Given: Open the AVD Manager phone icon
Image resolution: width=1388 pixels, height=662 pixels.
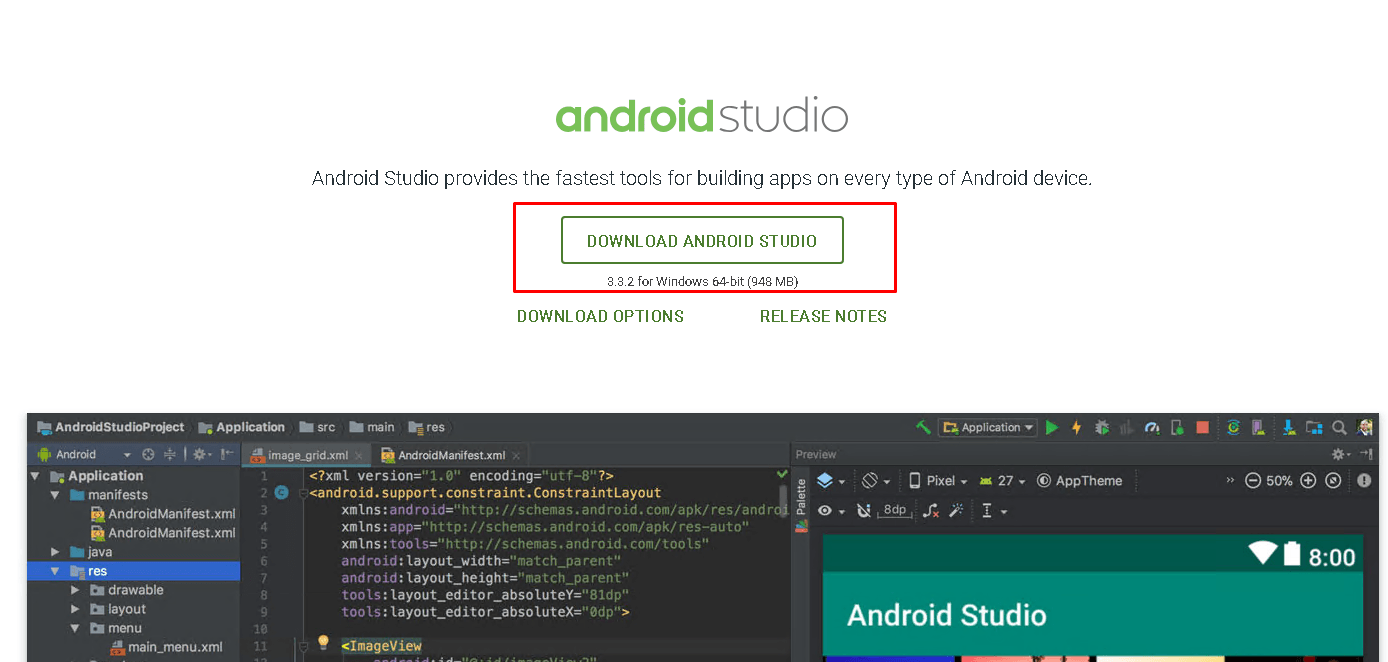Looking at the screenshot, I should click(x=1258, y=427).
